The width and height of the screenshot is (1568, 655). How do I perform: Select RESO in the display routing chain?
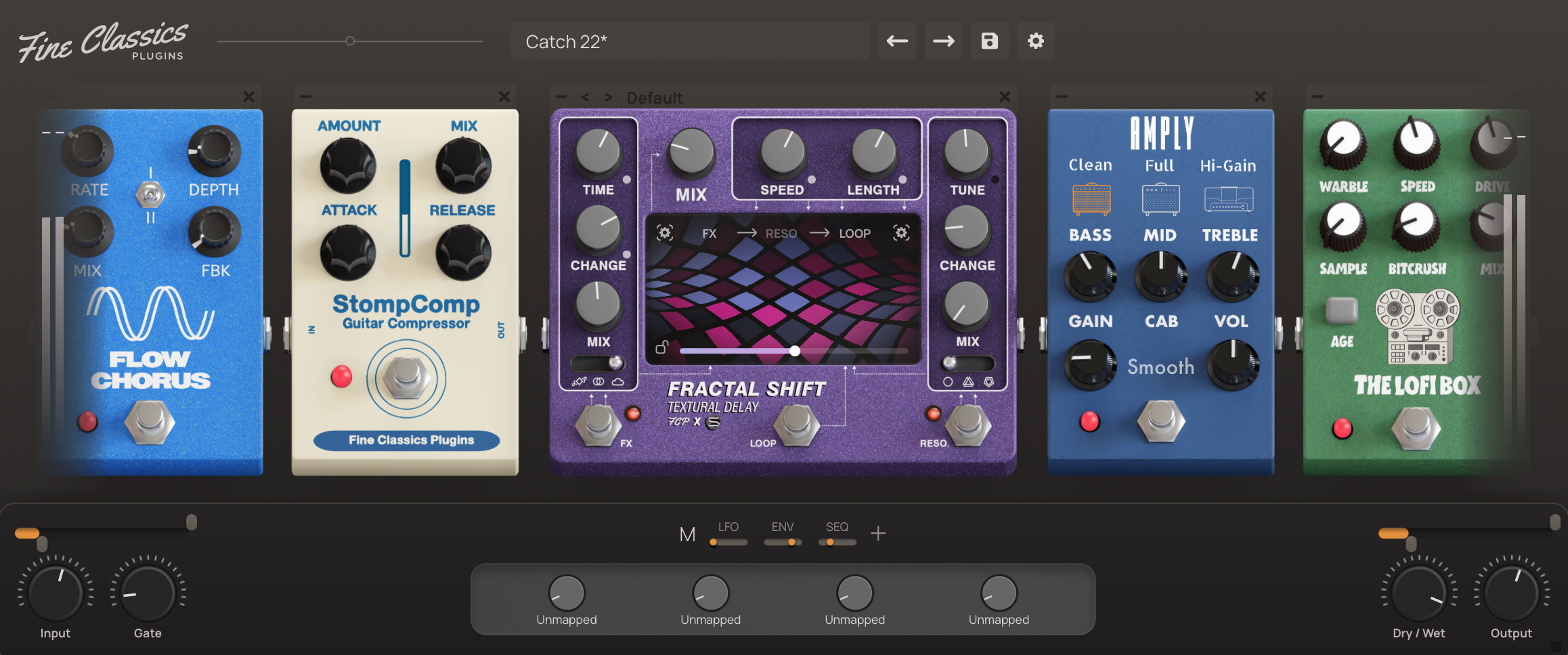coord(781,234)
